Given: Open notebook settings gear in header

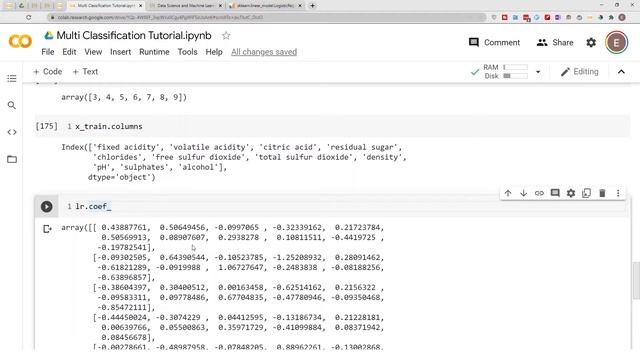Looking at the screenshot, I should 591,42.
